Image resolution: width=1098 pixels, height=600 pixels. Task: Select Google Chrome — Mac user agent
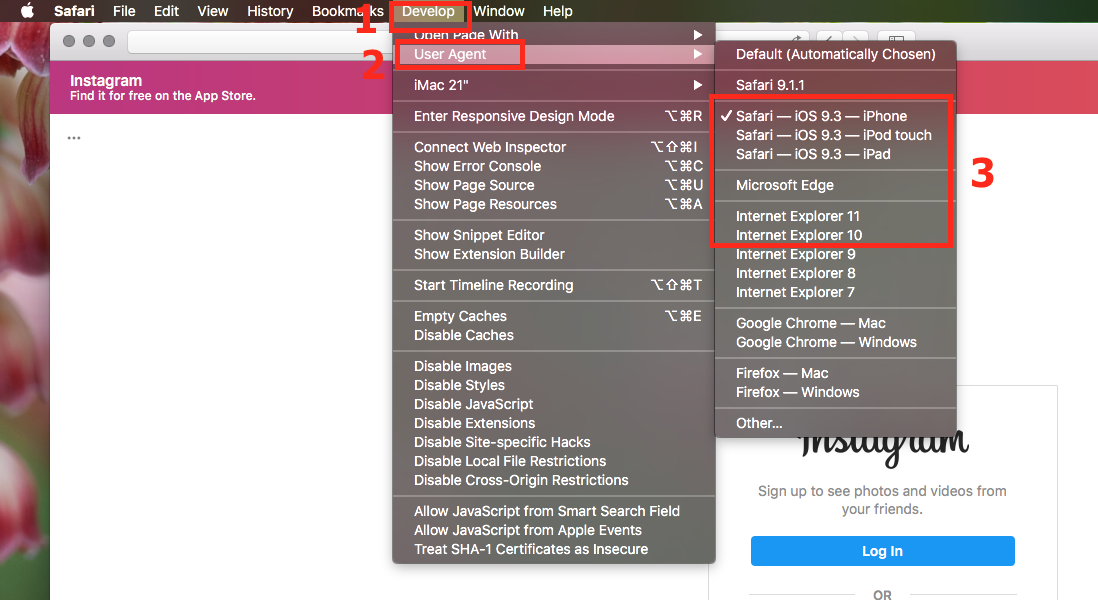835,323
